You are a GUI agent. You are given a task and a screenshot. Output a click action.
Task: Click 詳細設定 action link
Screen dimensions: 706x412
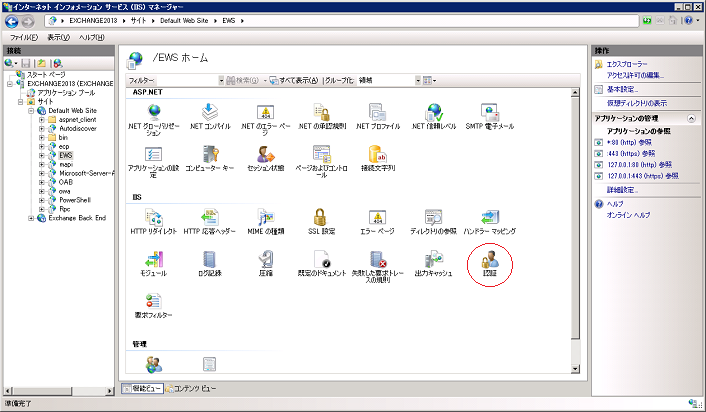[x=622, y=190]
